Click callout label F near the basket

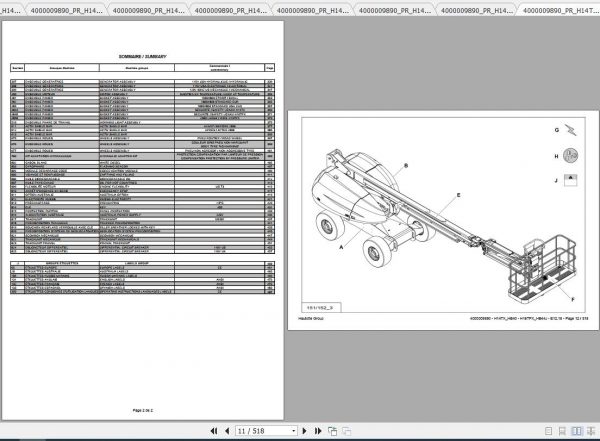coord(573,299)
